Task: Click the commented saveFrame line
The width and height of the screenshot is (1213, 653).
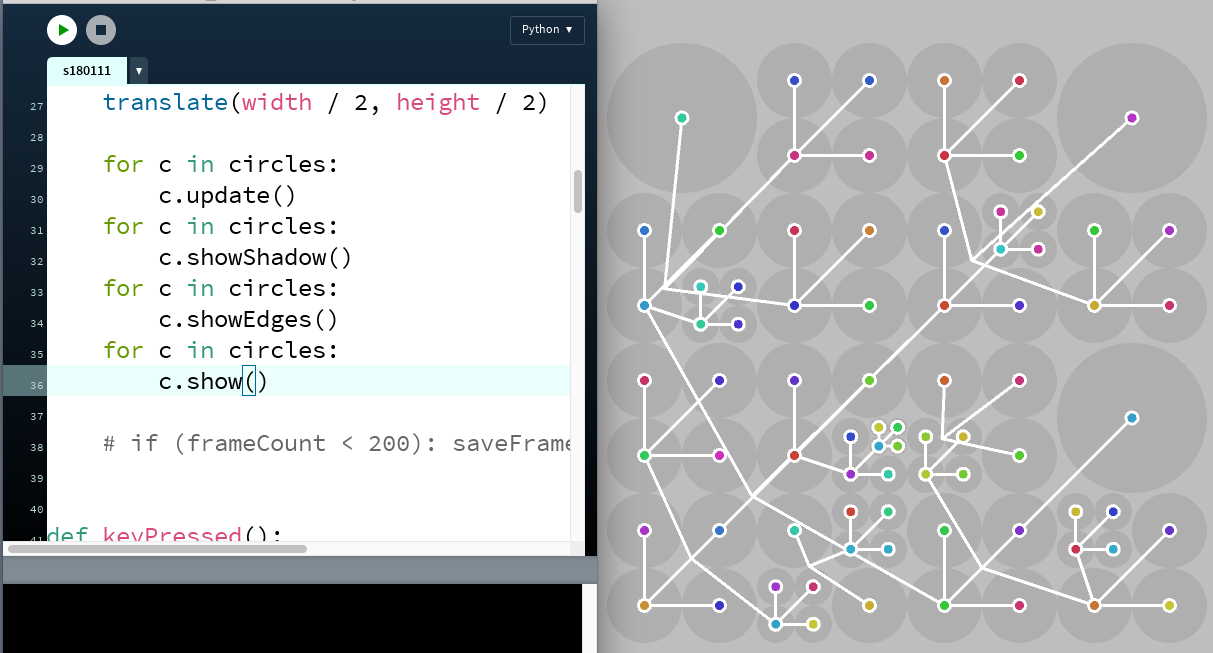Action: pos(336,443)
